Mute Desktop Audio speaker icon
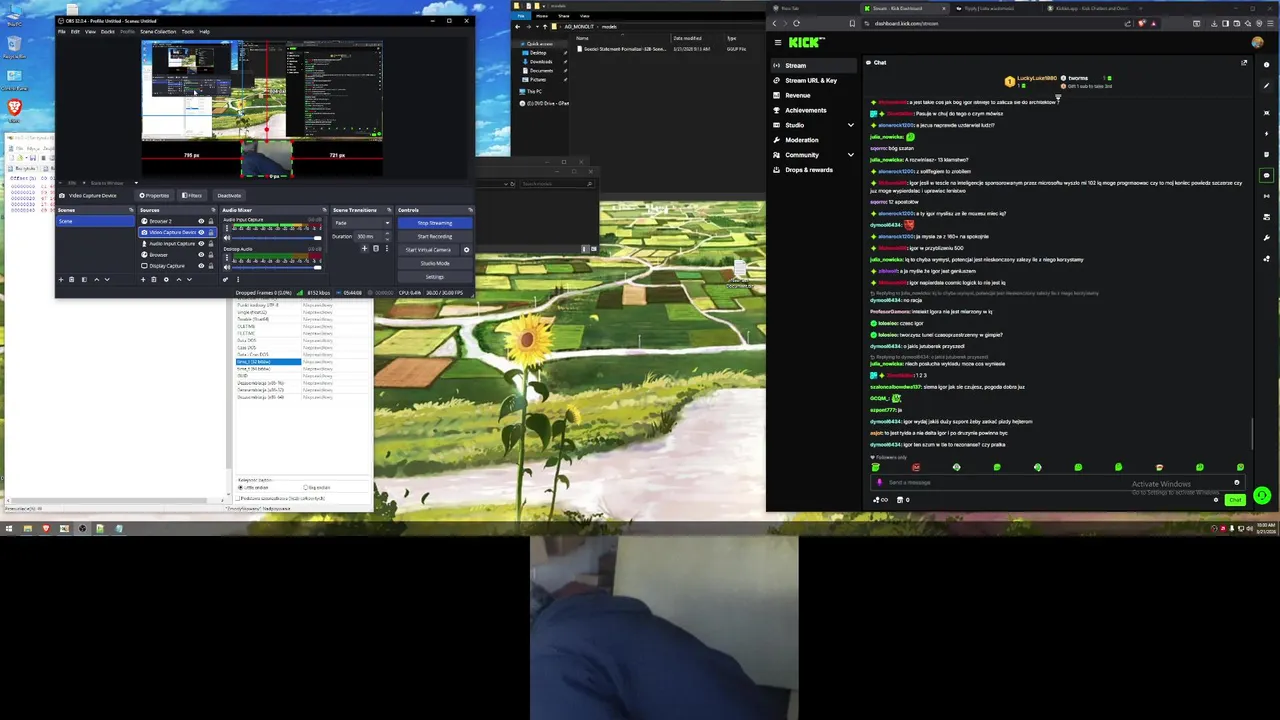This screenshot has height=720, width=1280. click(227, 267)
